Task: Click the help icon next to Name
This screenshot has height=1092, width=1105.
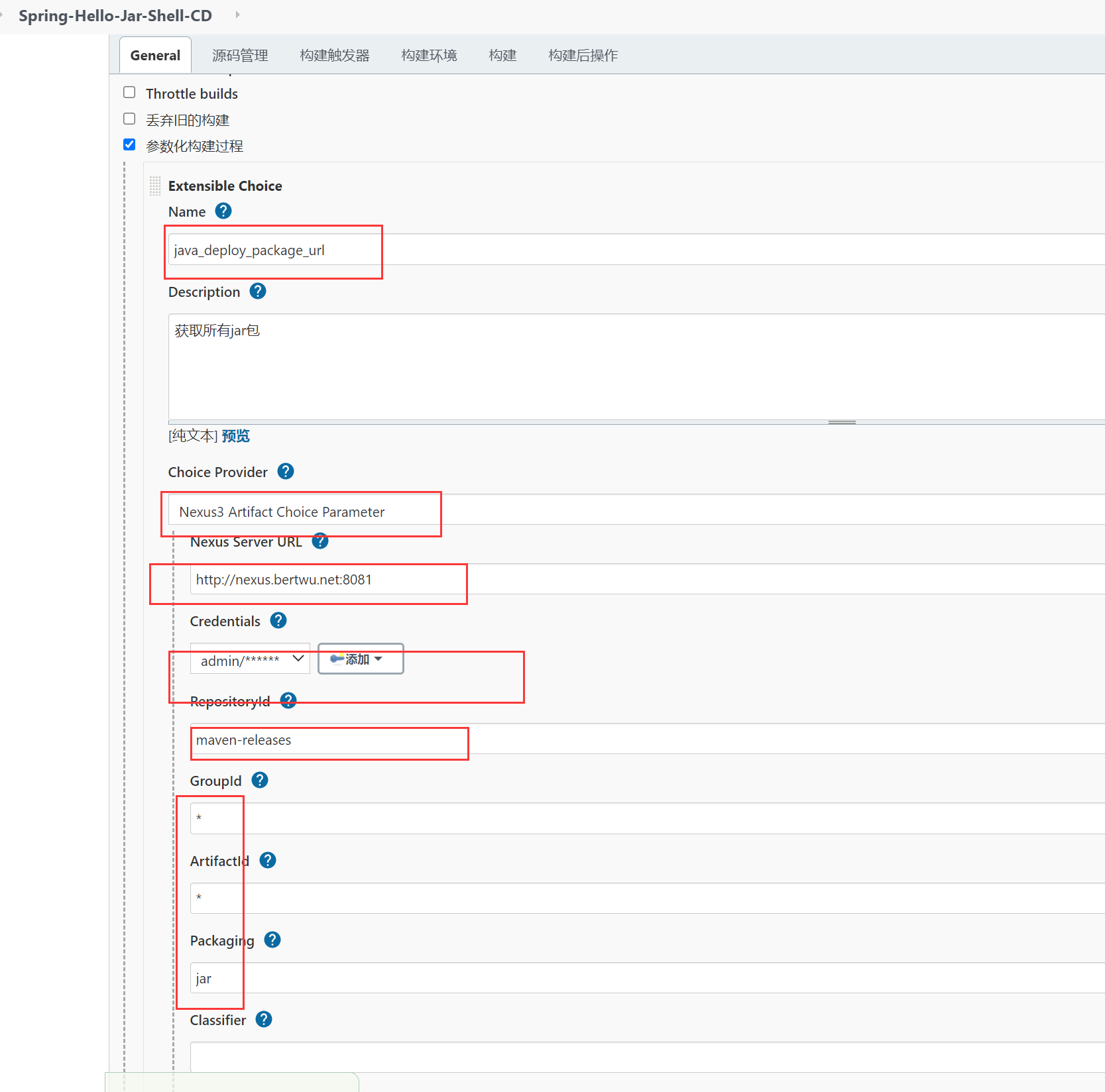Action: (x=223, y=211)
